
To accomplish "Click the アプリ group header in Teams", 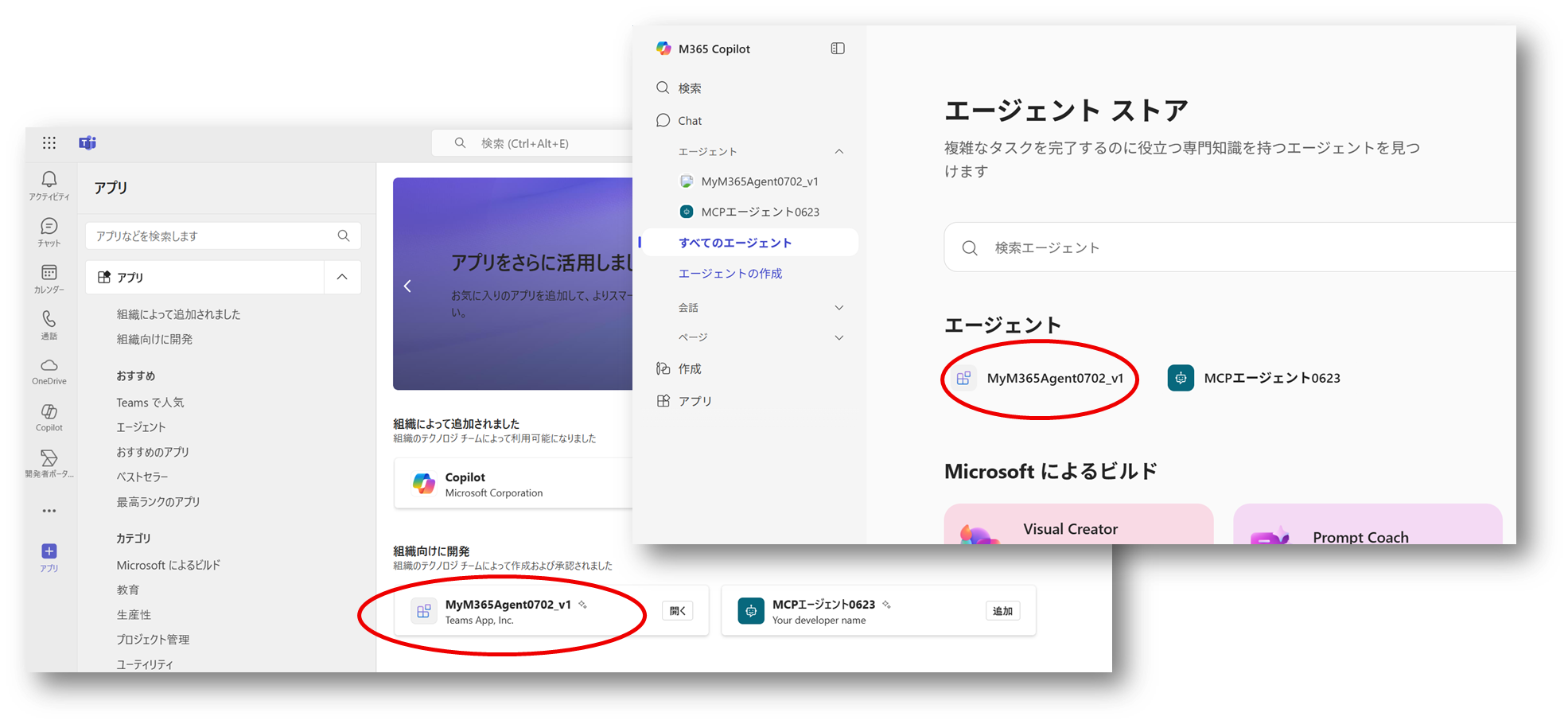I will (x=205, y=277).
